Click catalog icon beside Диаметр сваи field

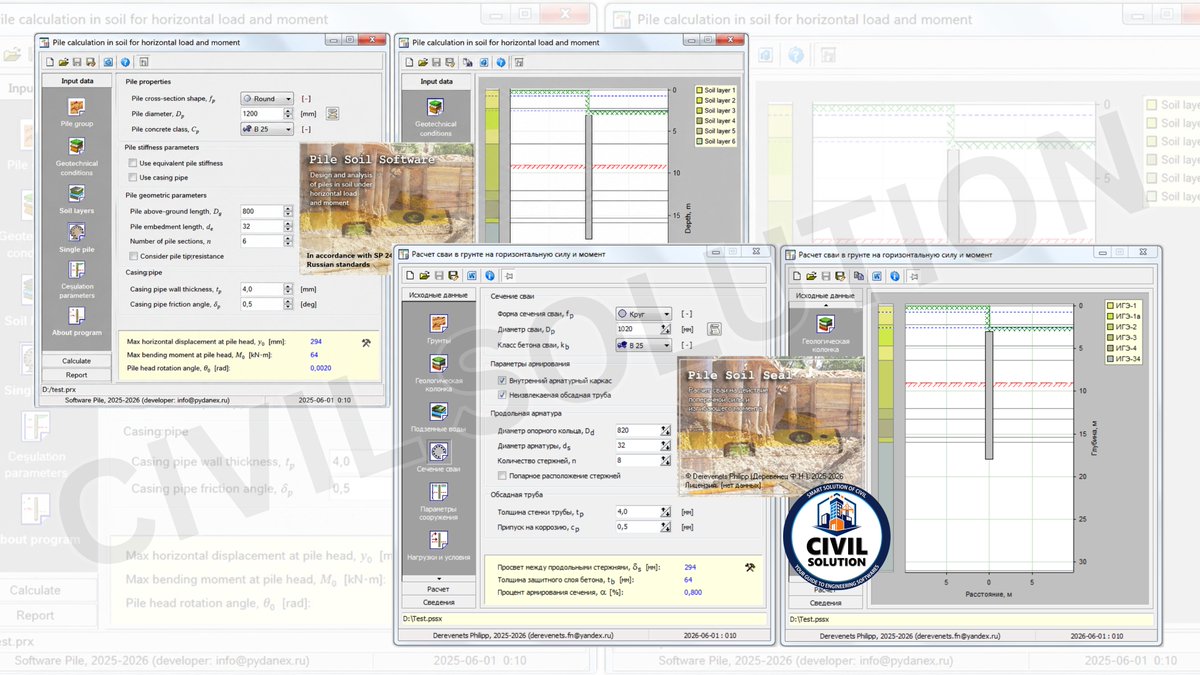click(714, 328)
